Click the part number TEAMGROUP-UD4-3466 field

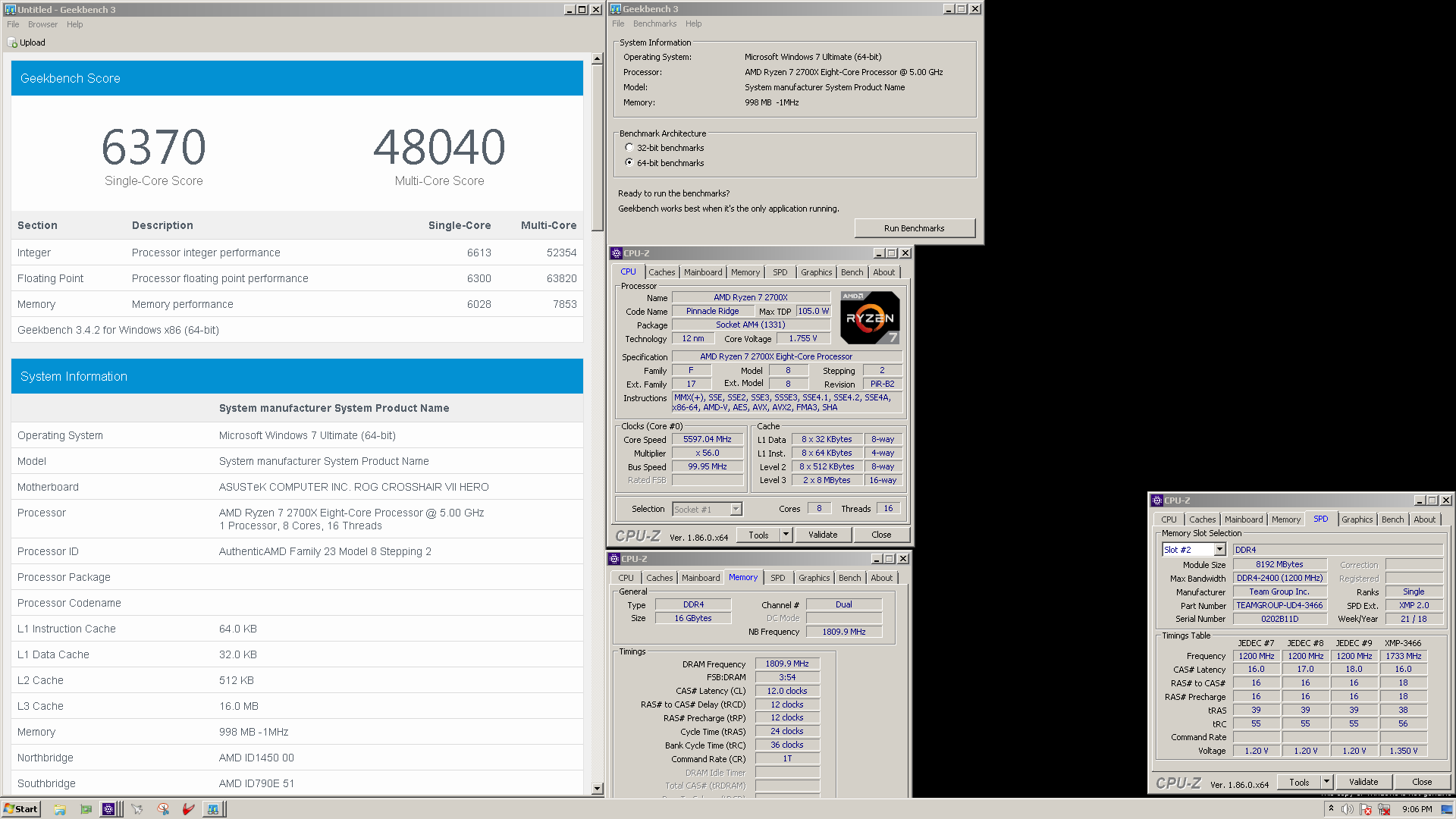tap(1279, 605)
